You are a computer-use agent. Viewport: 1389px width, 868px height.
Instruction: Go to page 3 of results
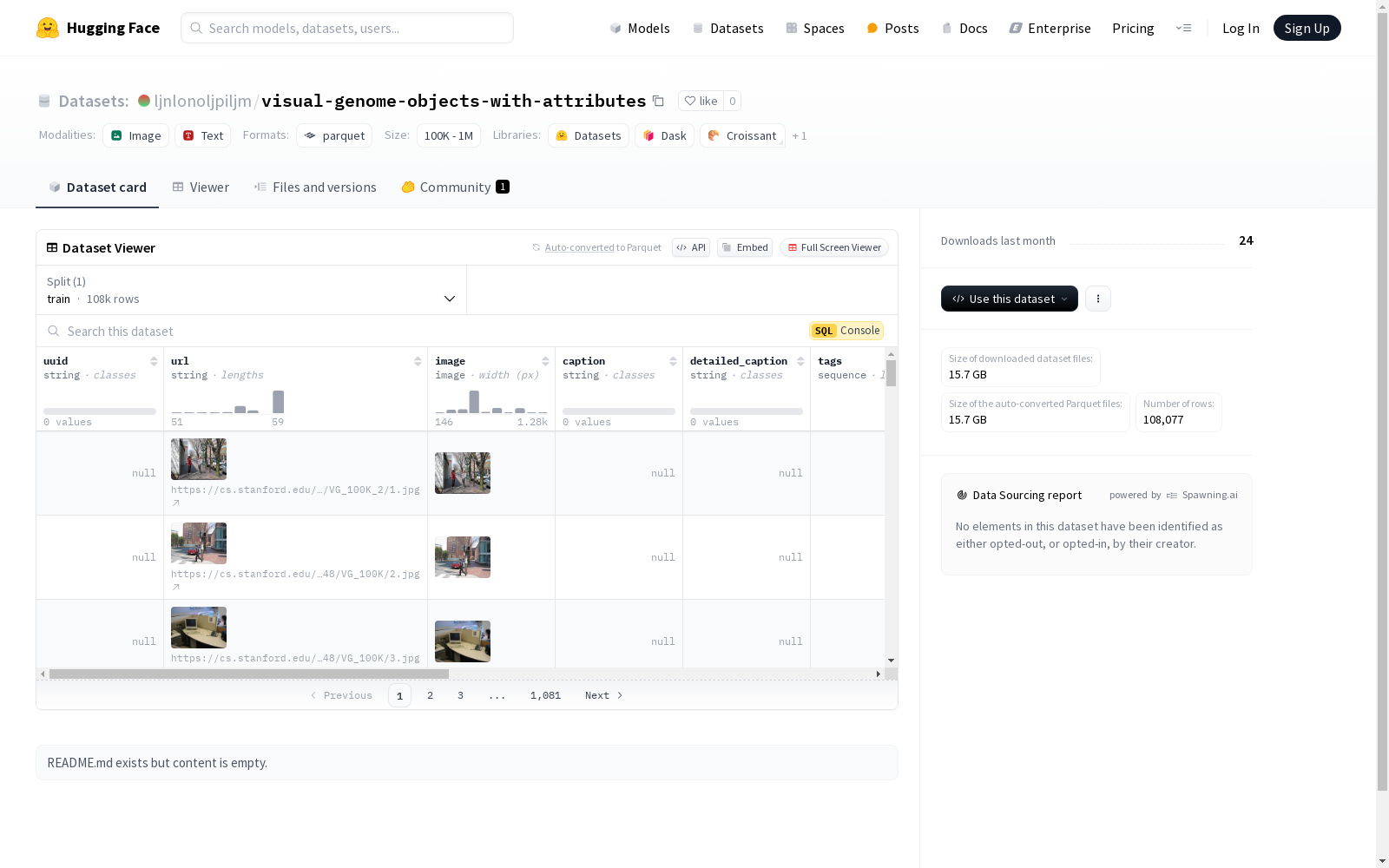pyautogui.click(x=460, y=695)
